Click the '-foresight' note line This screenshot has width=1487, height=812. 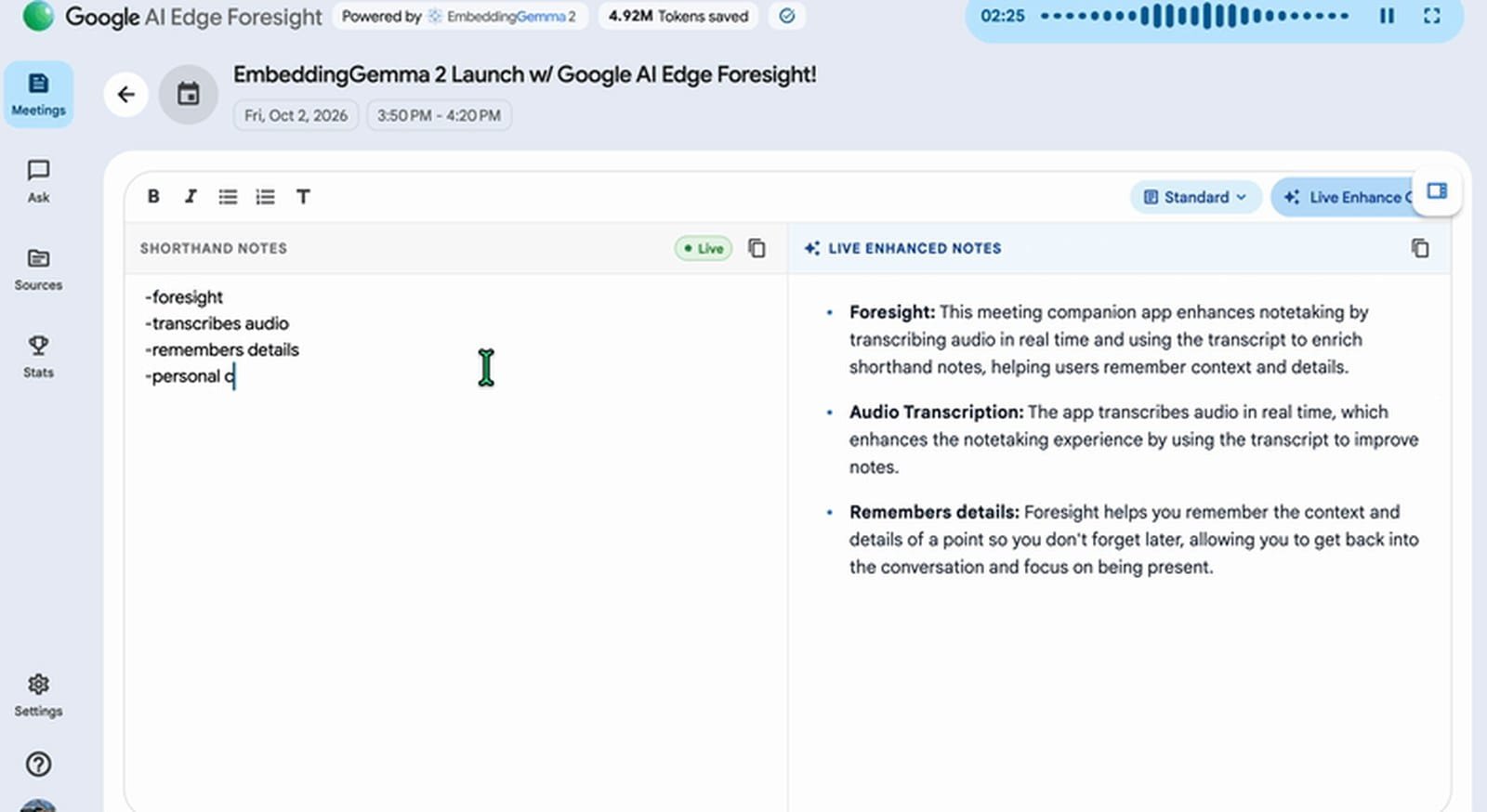tap(184, 297)
